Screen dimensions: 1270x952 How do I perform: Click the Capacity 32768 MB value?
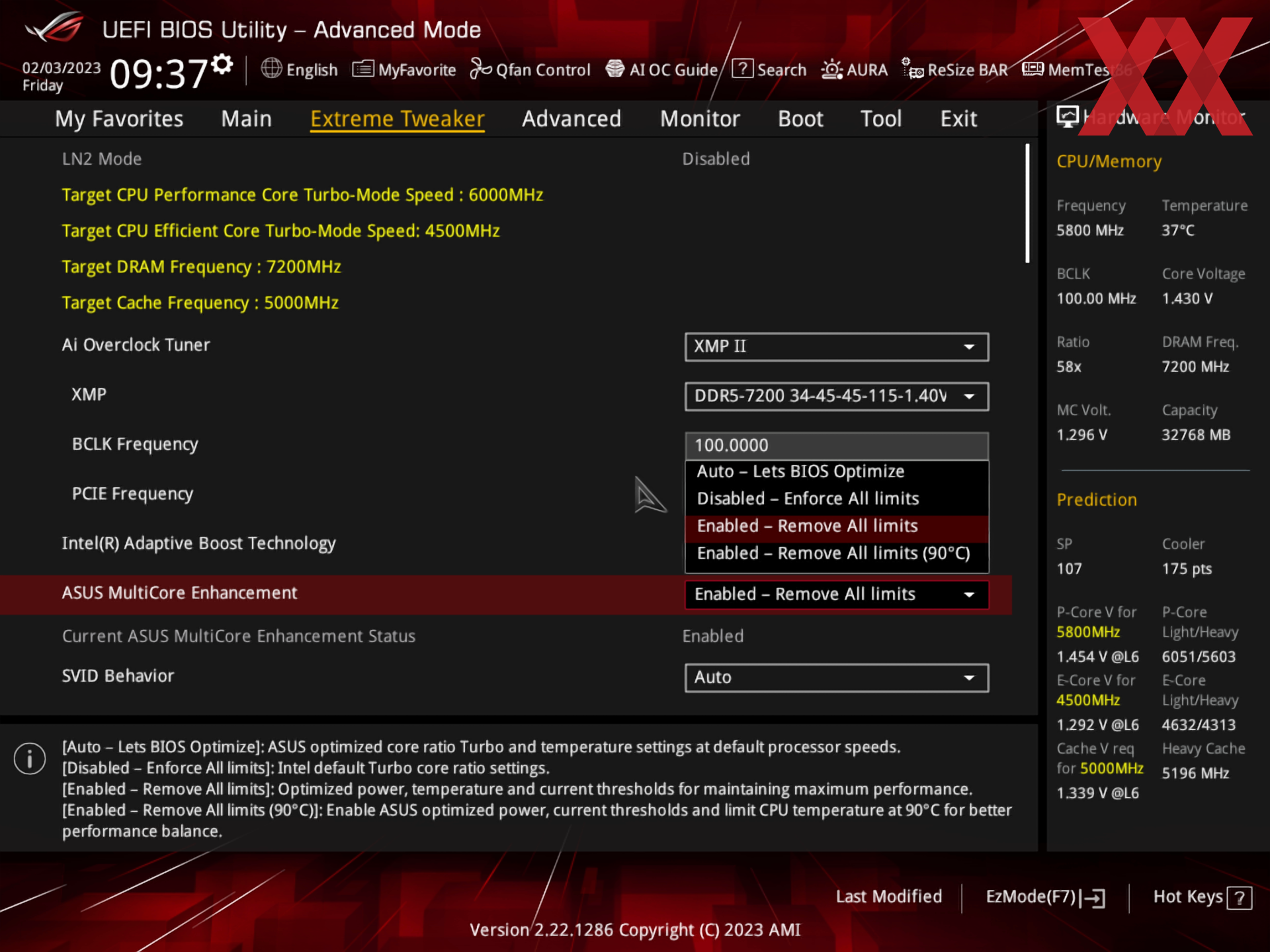(1196, 434)
